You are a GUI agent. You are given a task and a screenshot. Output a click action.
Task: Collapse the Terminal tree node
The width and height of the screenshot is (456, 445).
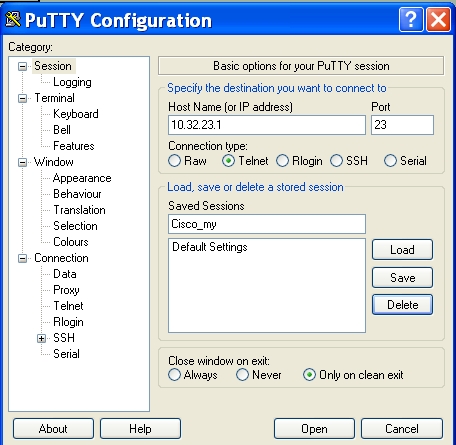coord(22,98)
